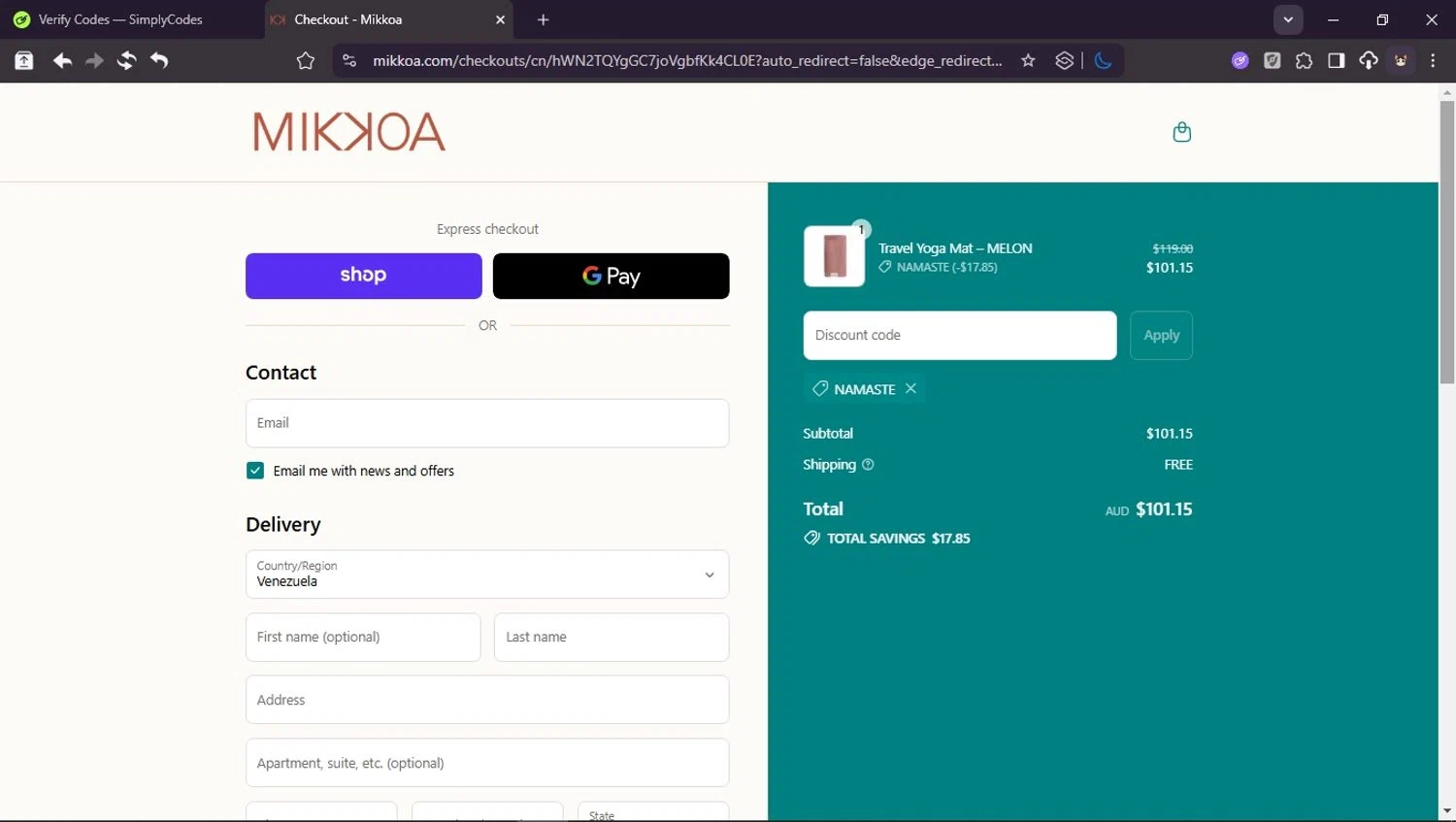Pay with Shop Pay express button

click(x=363, y=276)
